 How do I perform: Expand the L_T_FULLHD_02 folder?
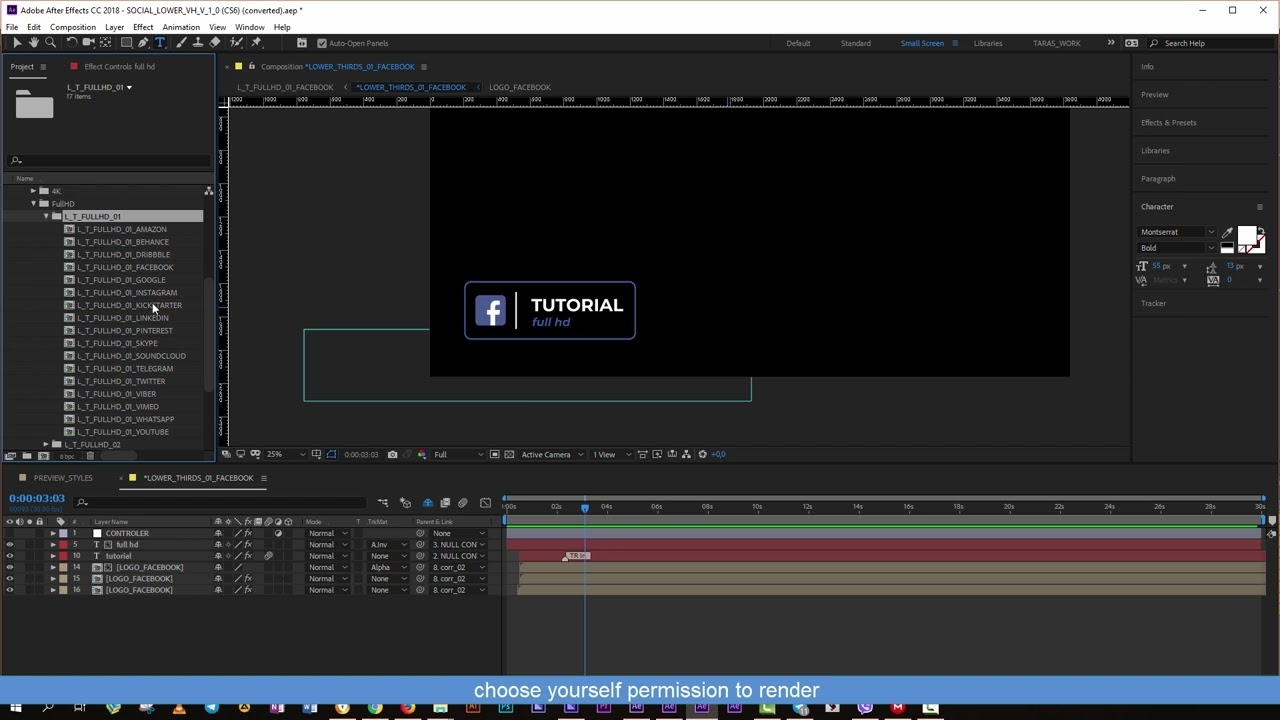[x=45, y=445]
